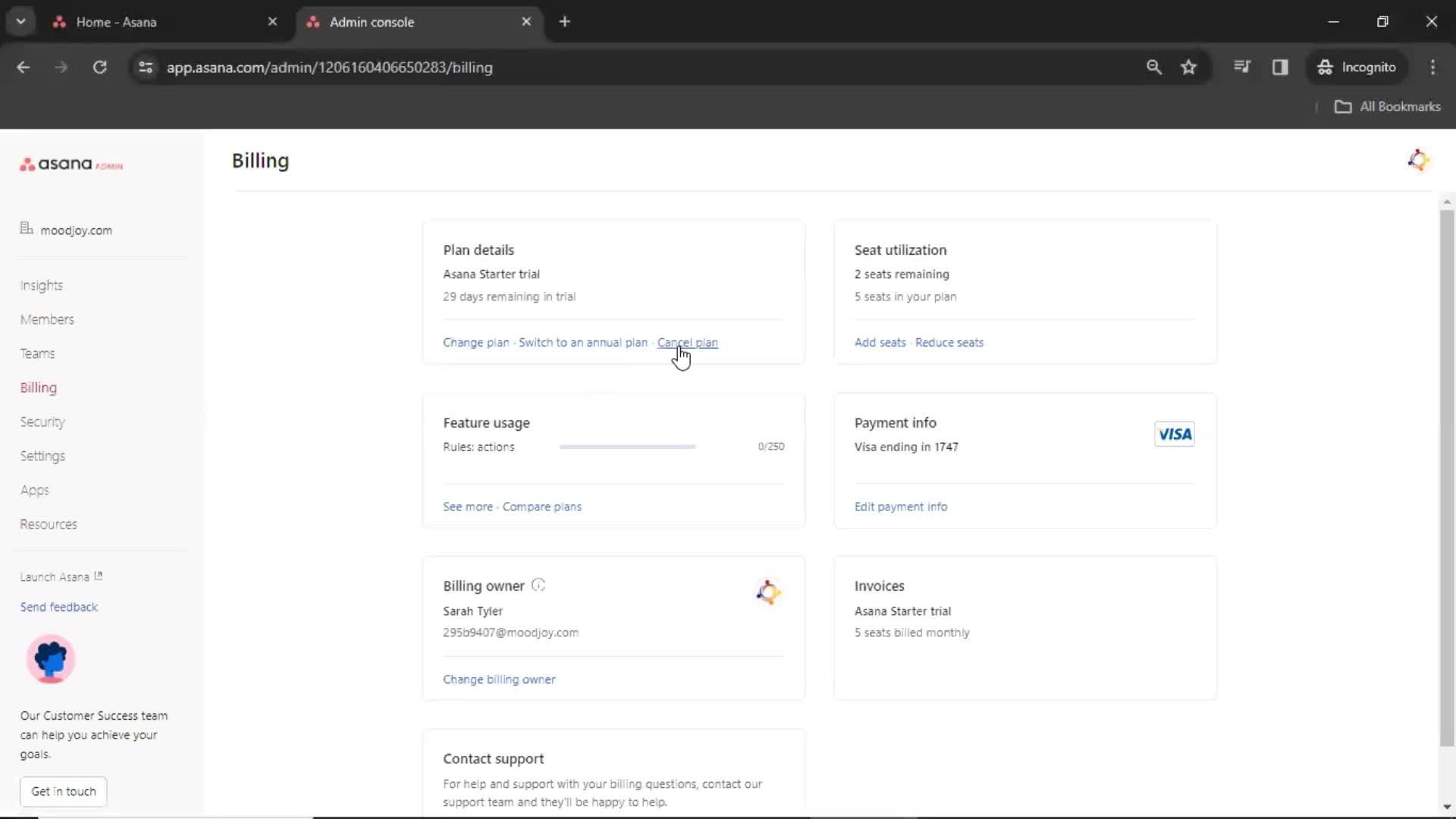Click the user avatar at top right
The height and width of the screenshot is (819, 1456).
coord(1418,160)
